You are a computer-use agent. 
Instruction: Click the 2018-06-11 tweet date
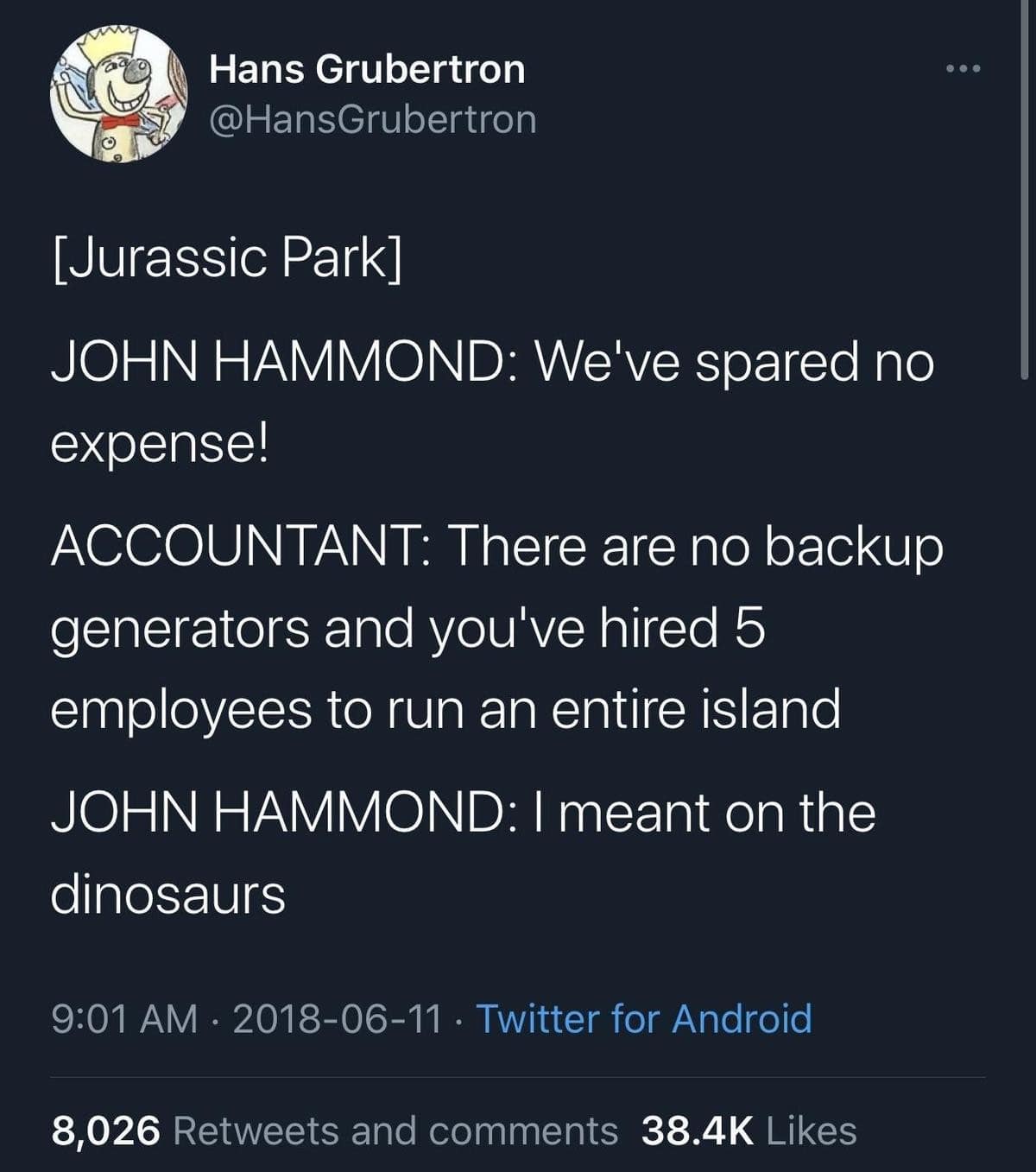tap(337, 1018)
